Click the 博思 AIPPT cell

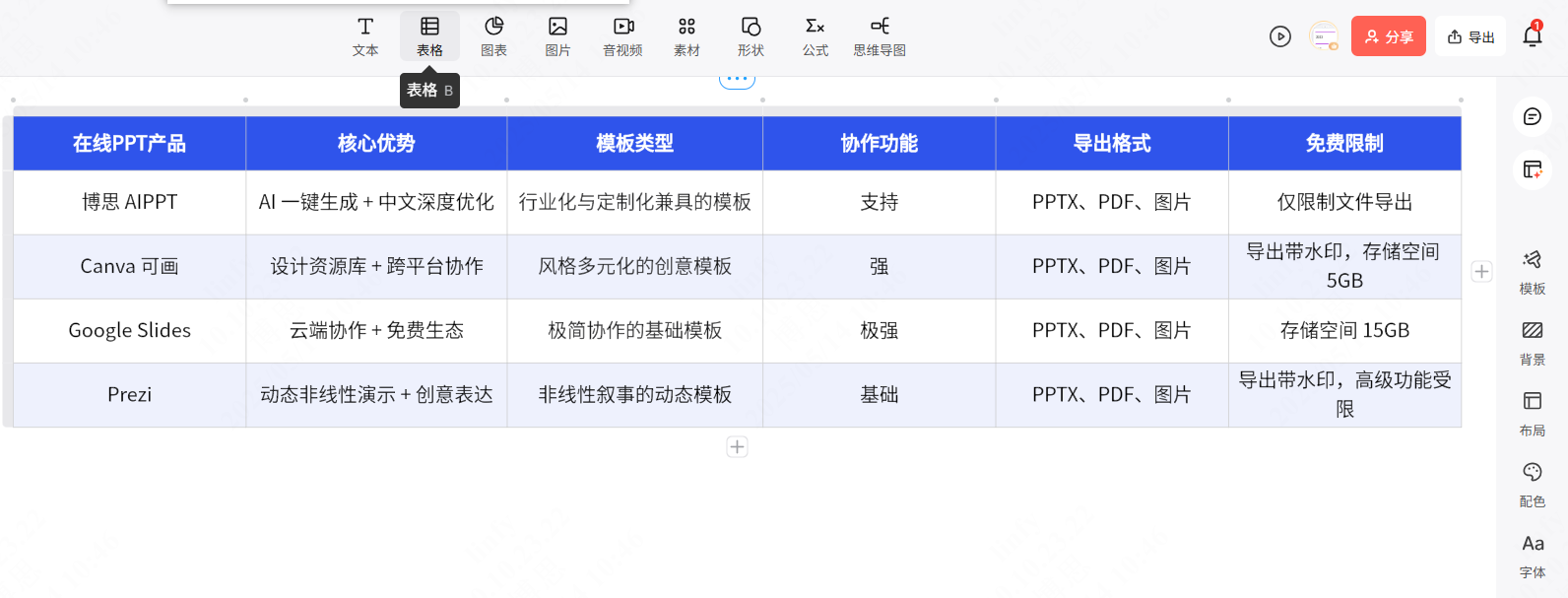(129, 202)
